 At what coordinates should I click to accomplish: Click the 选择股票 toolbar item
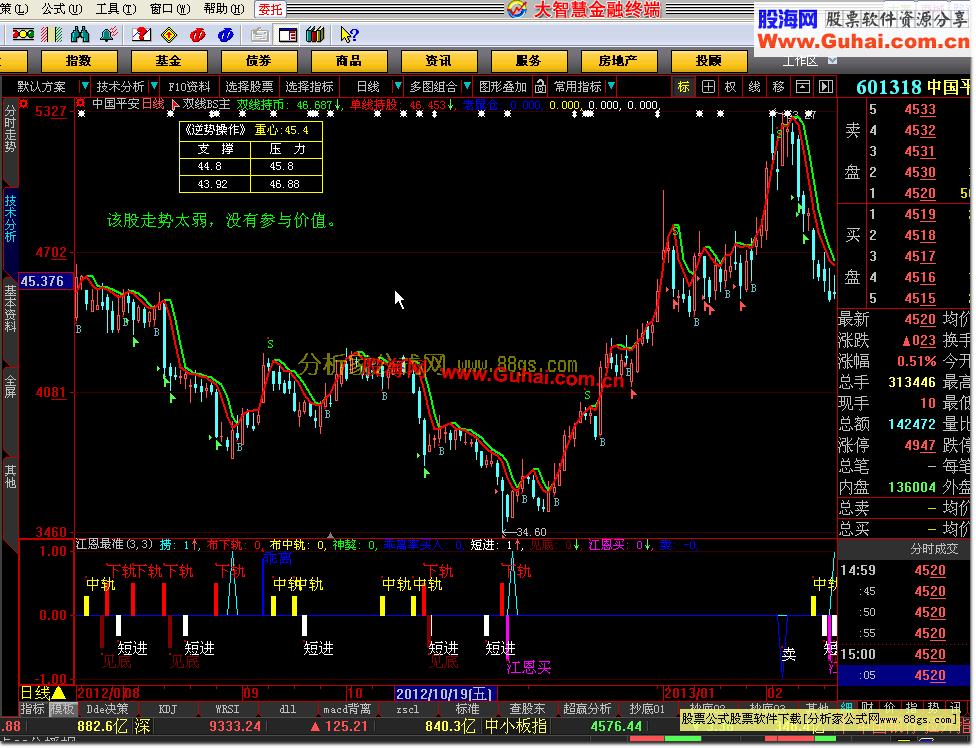(x=249, y=86)
